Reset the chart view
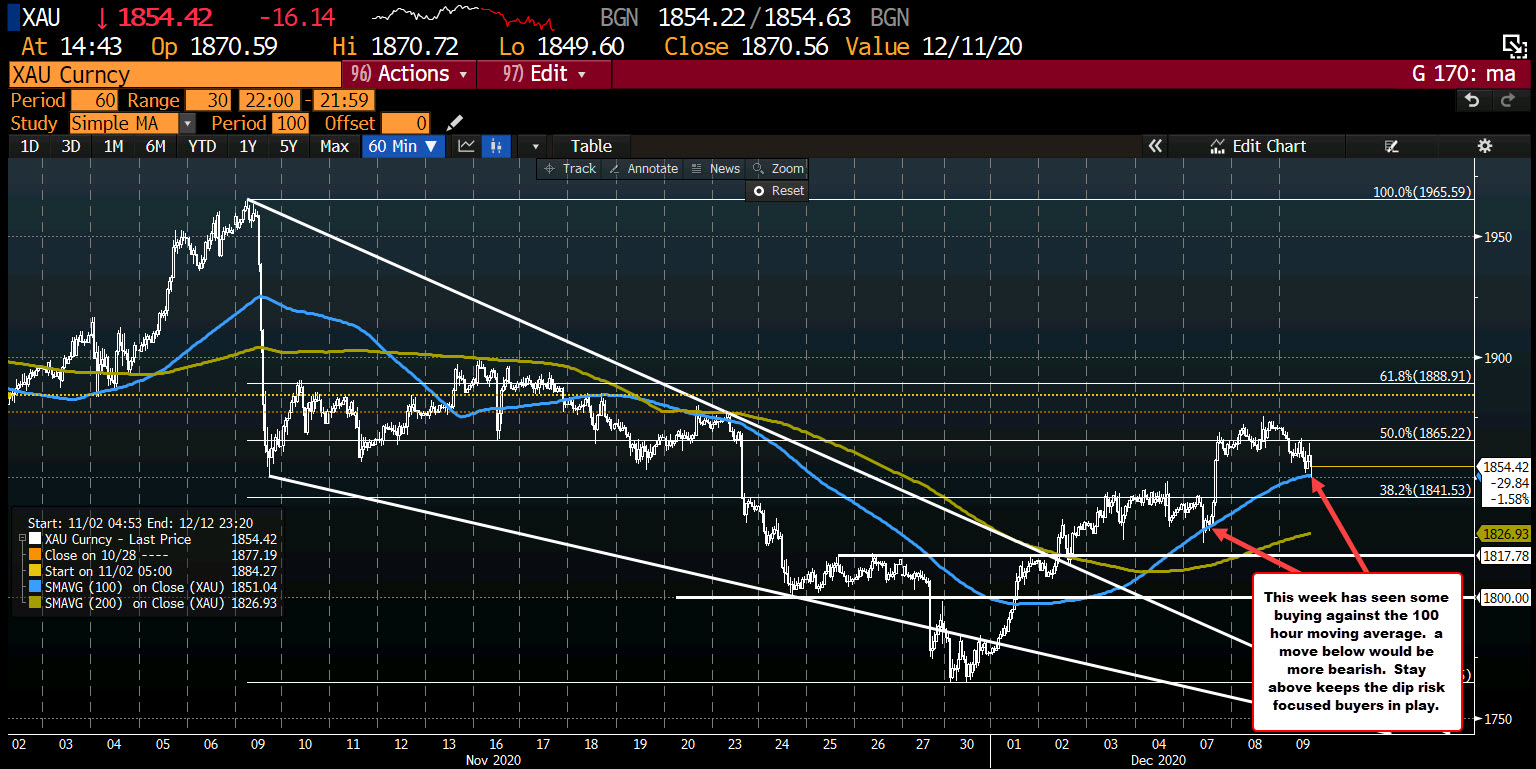The image size is (1536, 769). pyautogui.click(x=777, y=190)
